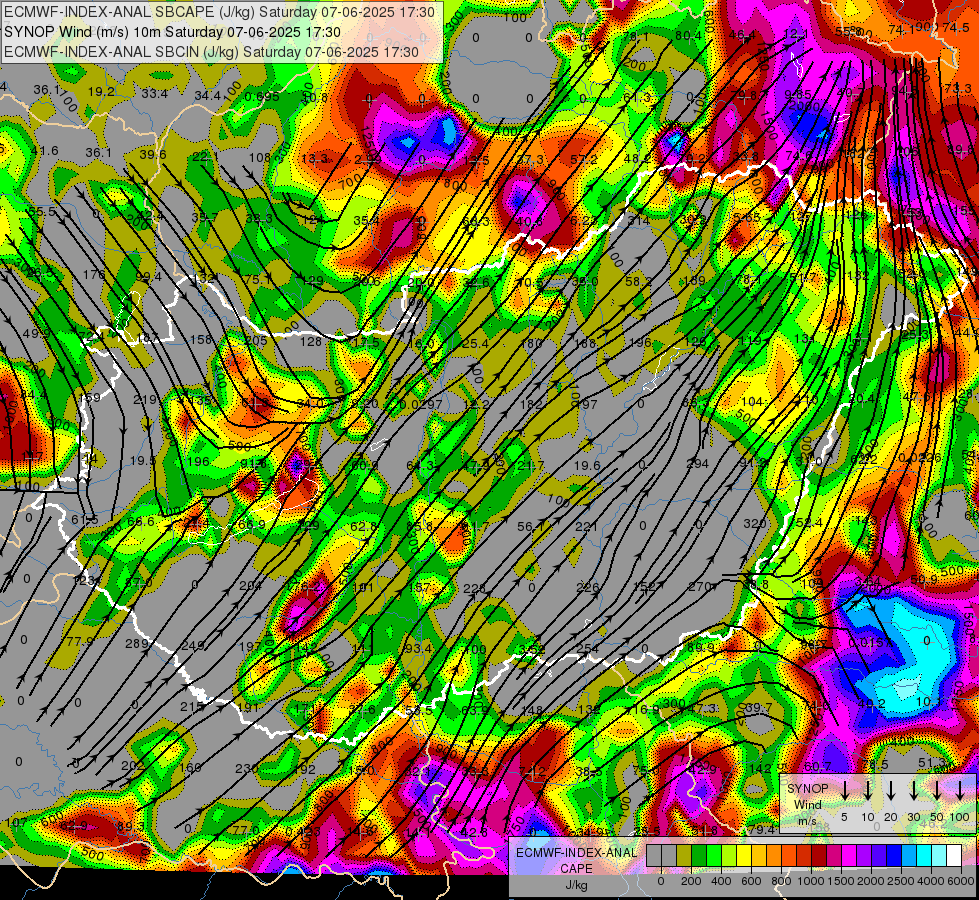
Task: Click map value 320
Action: pyautogui.click(x=755, y=523)
